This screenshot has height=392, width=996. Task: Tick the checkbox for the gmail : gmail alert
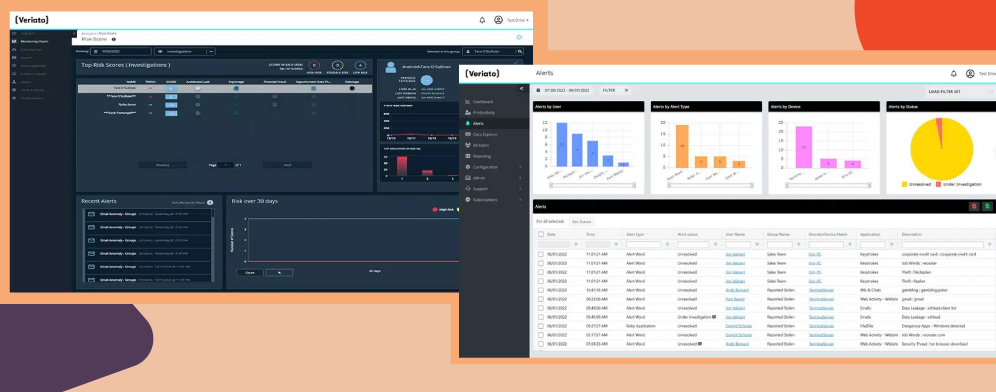point(541,299)
